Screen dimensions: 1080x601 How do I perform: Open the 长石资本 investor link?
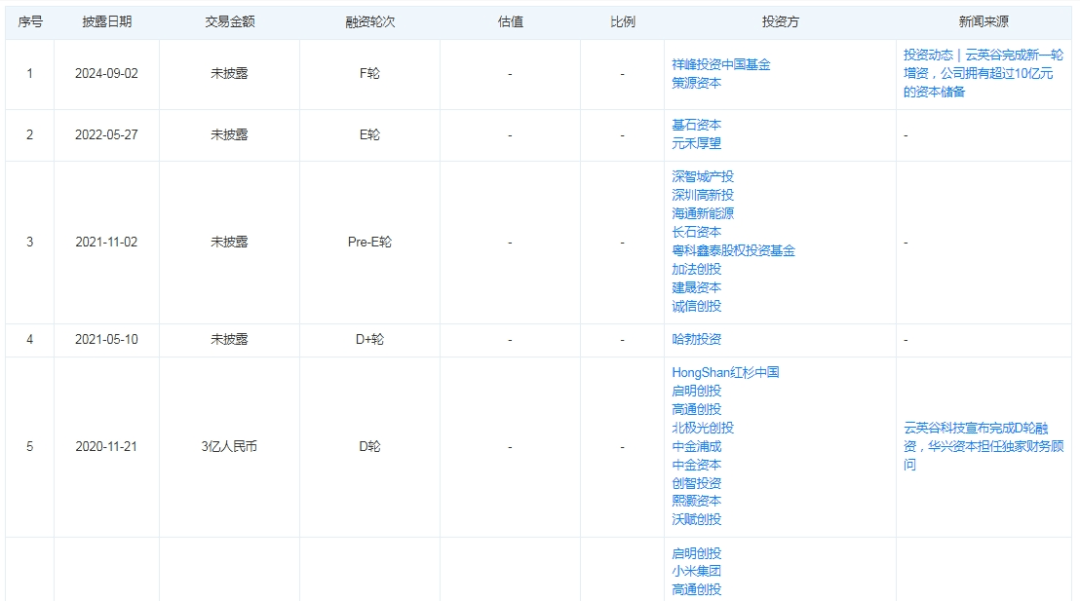click(x=696, y=232)
